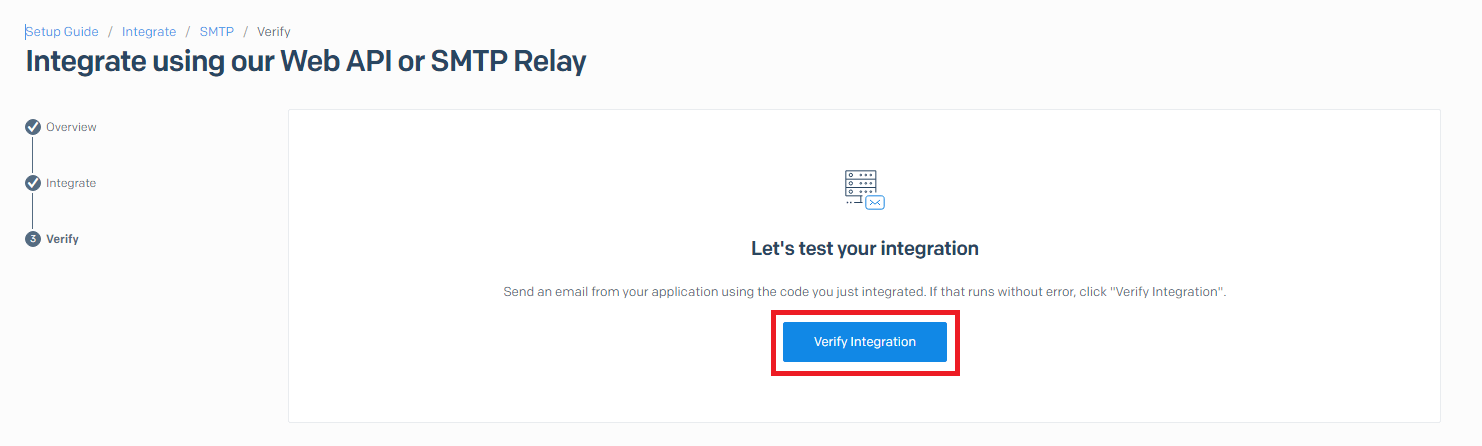Click the slash separator before Verify breadcrumb
This screenshot has width=1482, height=446.
(245, 32)
